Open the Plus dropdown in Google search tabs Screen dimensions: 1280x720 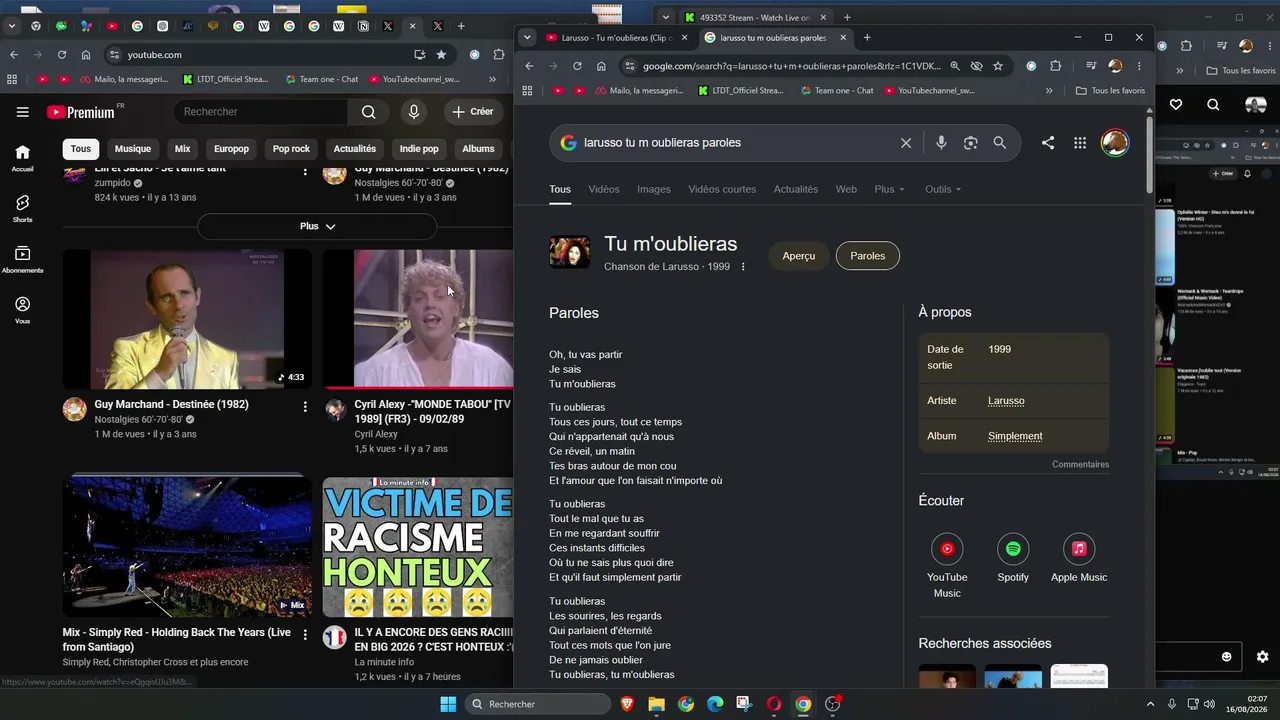coord(889,189)
